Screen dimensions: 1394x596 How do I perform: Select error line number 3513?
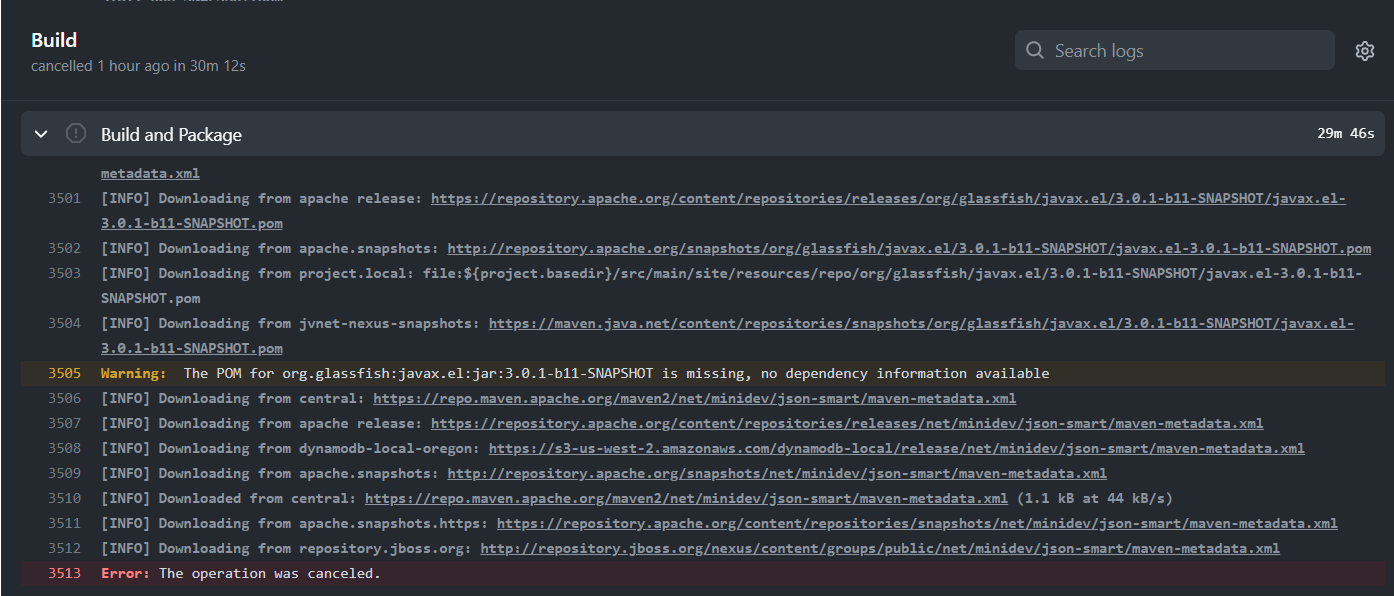(x=64, y=573)
